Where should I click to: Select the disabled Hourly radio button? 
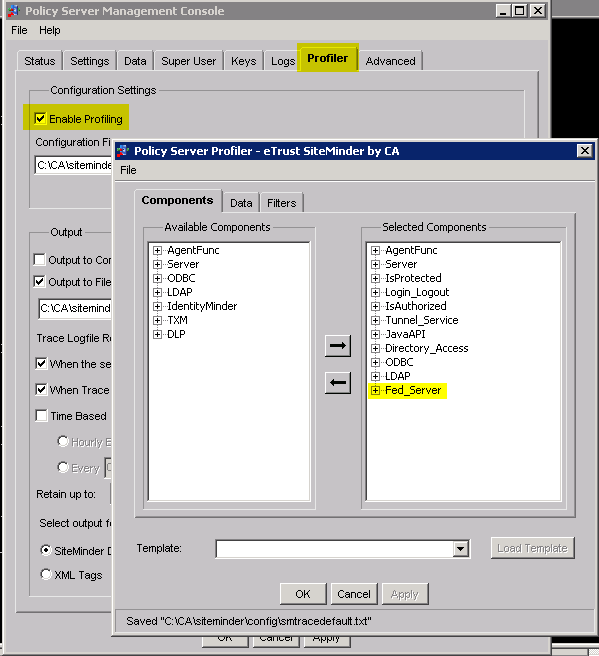coord(63,441)
